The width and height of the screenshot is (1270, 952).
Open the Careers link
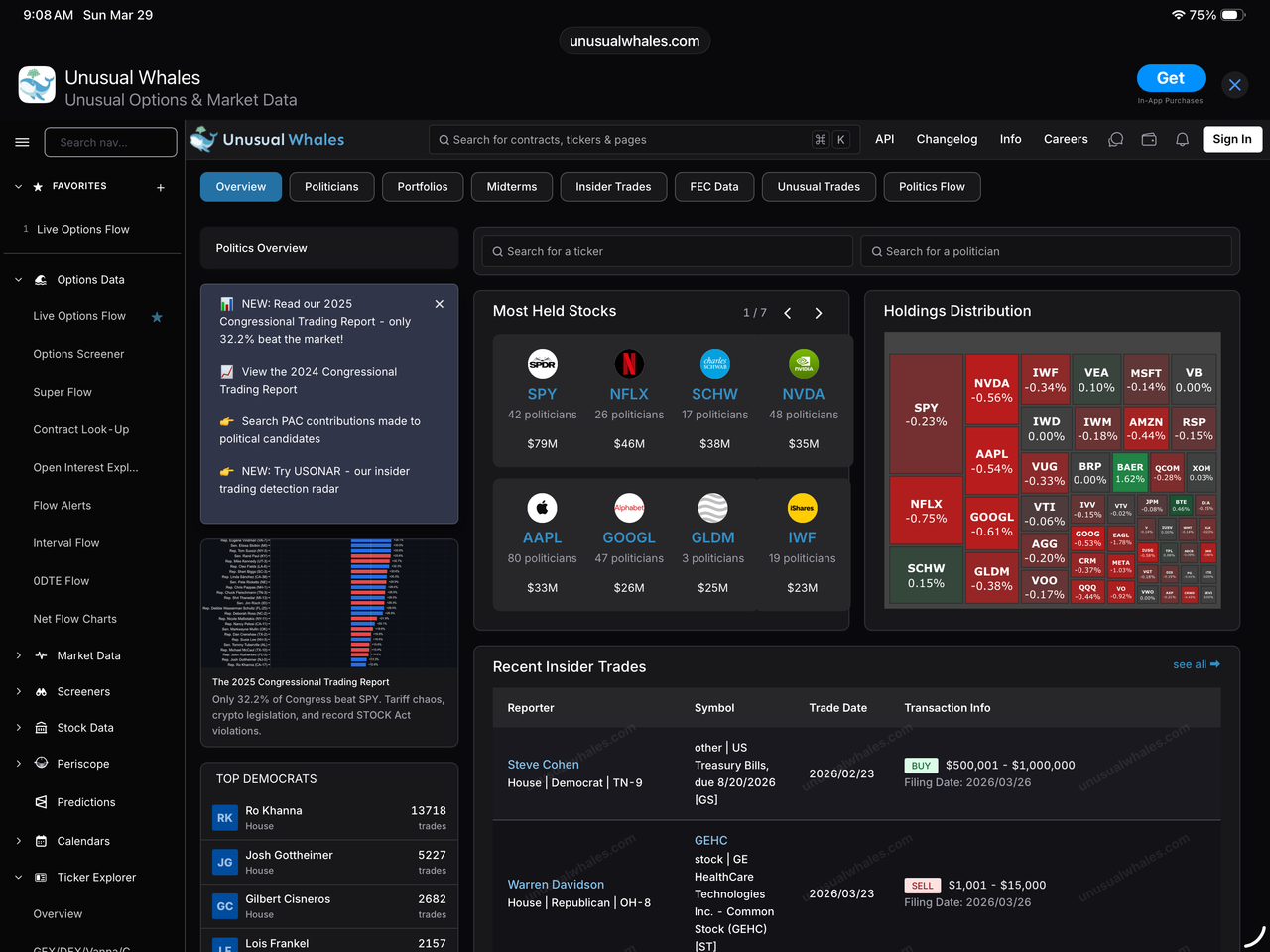pyautogui.click(x=1066, y=140)
